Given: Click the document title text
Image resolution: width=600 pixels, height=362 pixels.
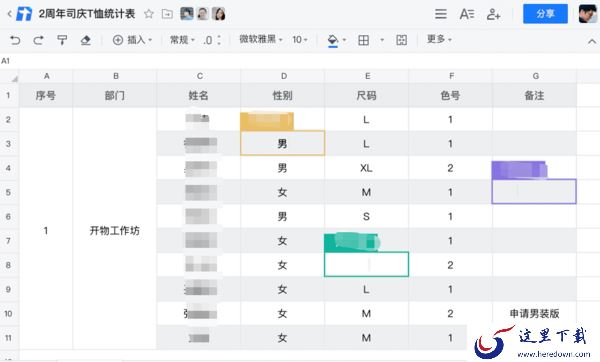Looking at the screenshot, I should [87, 14].
